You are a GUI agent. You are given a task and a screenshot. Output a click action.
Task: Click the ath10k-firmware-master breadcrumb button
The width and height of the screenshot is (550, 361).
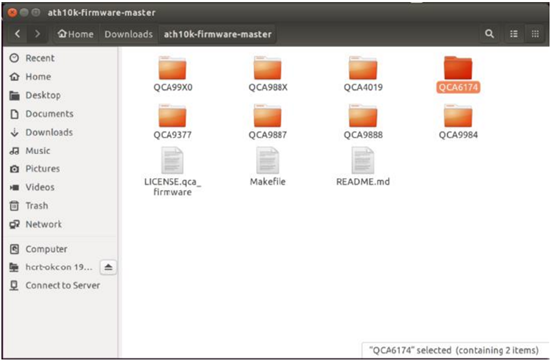[217, 34]
